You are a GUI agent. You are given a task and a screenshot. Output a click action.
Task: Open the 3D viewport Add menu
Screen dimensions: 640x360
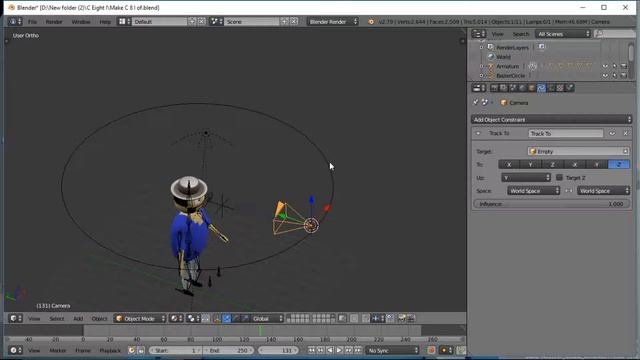(x=78, y=318)
